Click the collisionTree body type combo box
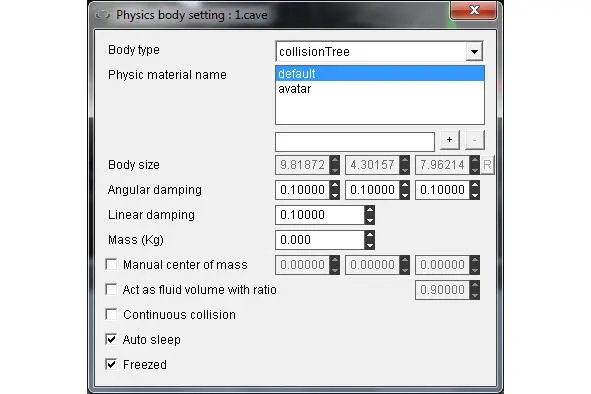 click(379, 52)
